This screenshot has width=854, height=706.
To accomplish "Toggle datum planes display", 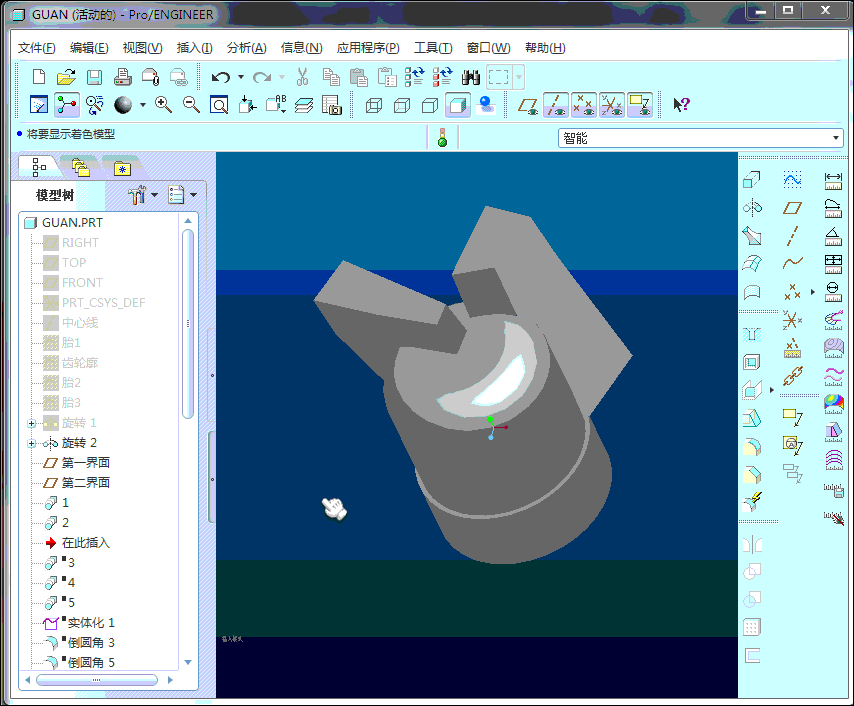I will click(528, 105).
